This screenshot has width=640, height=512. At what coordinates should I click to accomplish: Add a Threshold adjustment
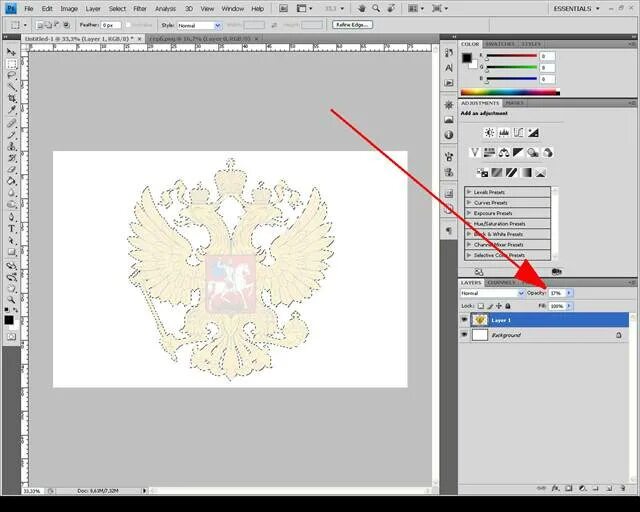point(511,173)
